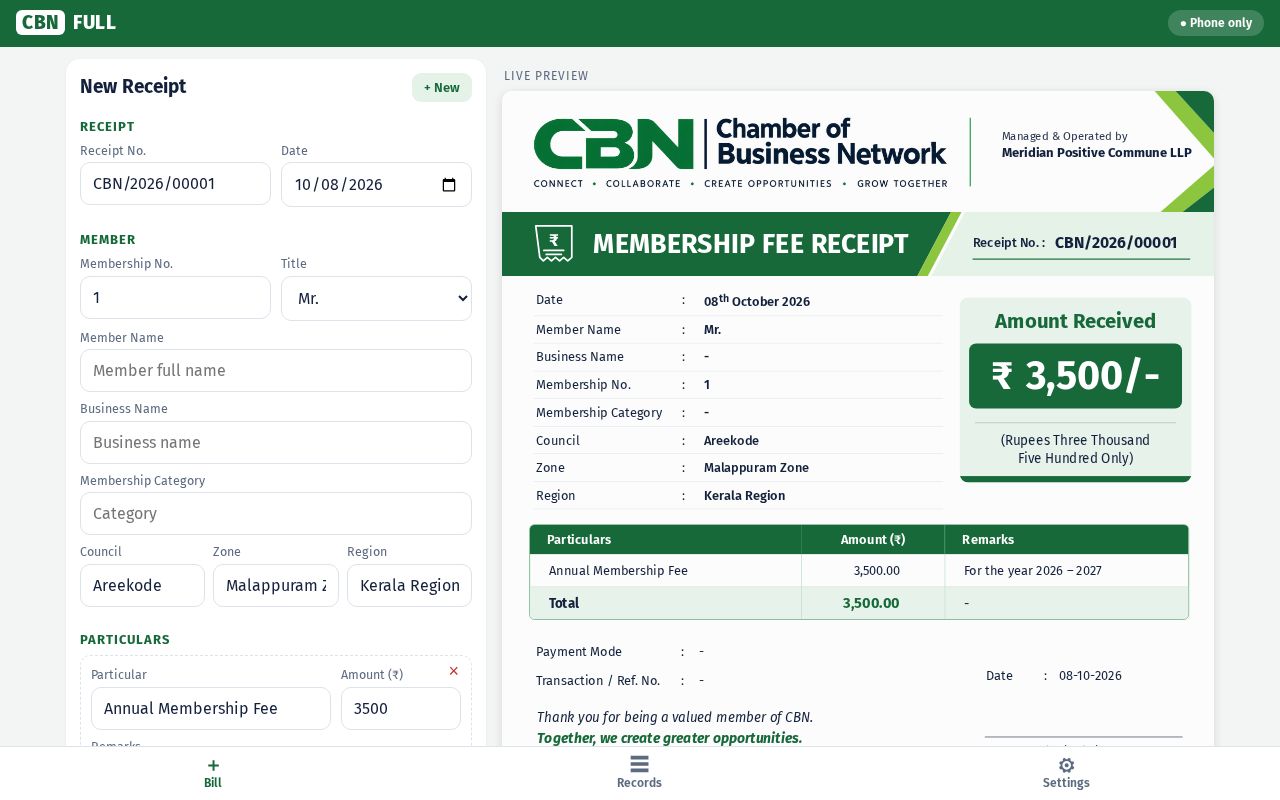Edit the Membership No. field
The image size is (1280, 800).
[175, 298]
